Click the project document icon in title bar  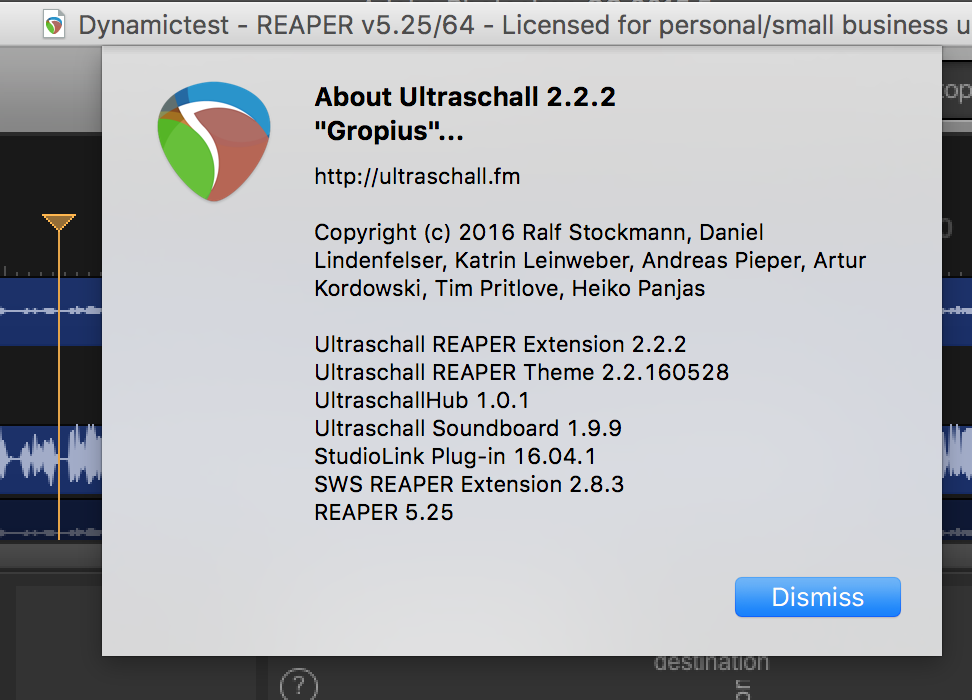54,24
